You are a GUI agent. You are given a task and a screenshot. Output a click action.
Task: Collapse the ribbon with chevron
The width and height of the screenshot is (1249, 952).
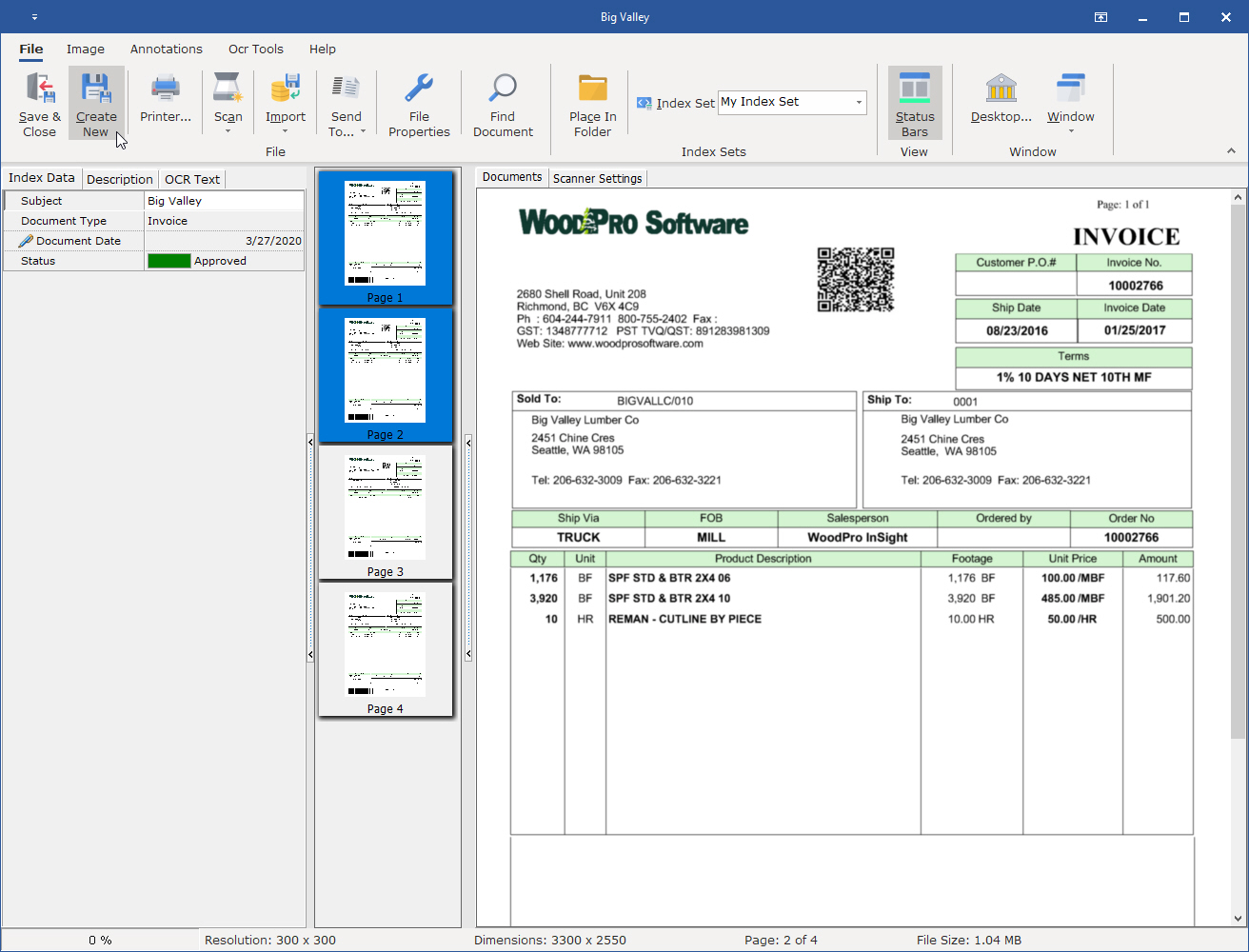(1231, 151)
